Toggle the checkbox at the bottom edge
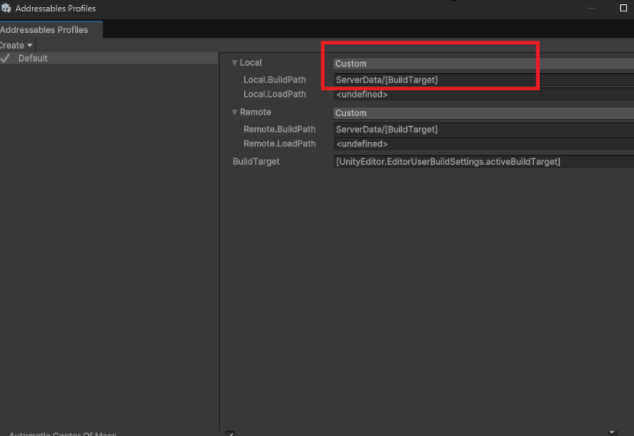The image size is (634, 436). [230, 434]
